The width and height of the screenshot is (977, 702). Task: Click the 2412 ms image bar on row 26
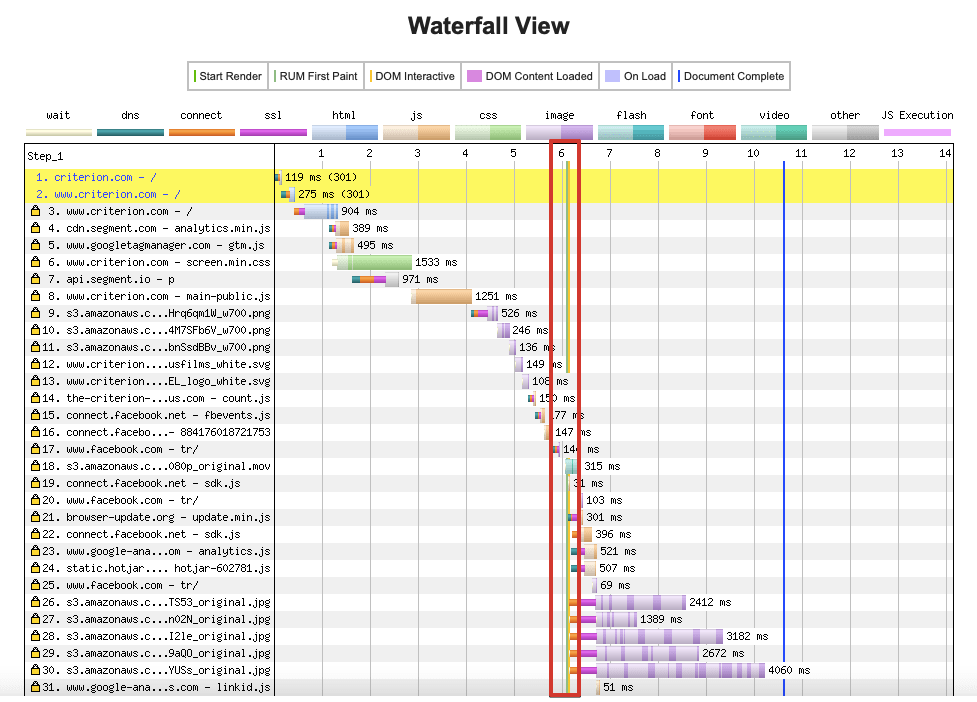pos(641,602)
